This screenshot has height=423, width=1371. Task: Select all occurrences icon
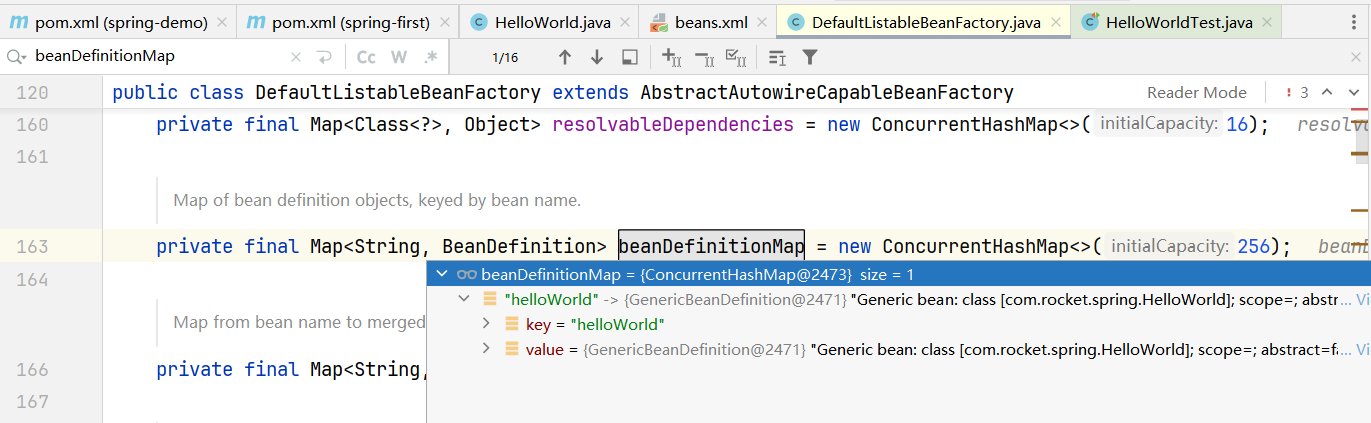pyautogui.click(x=736, y=57)
